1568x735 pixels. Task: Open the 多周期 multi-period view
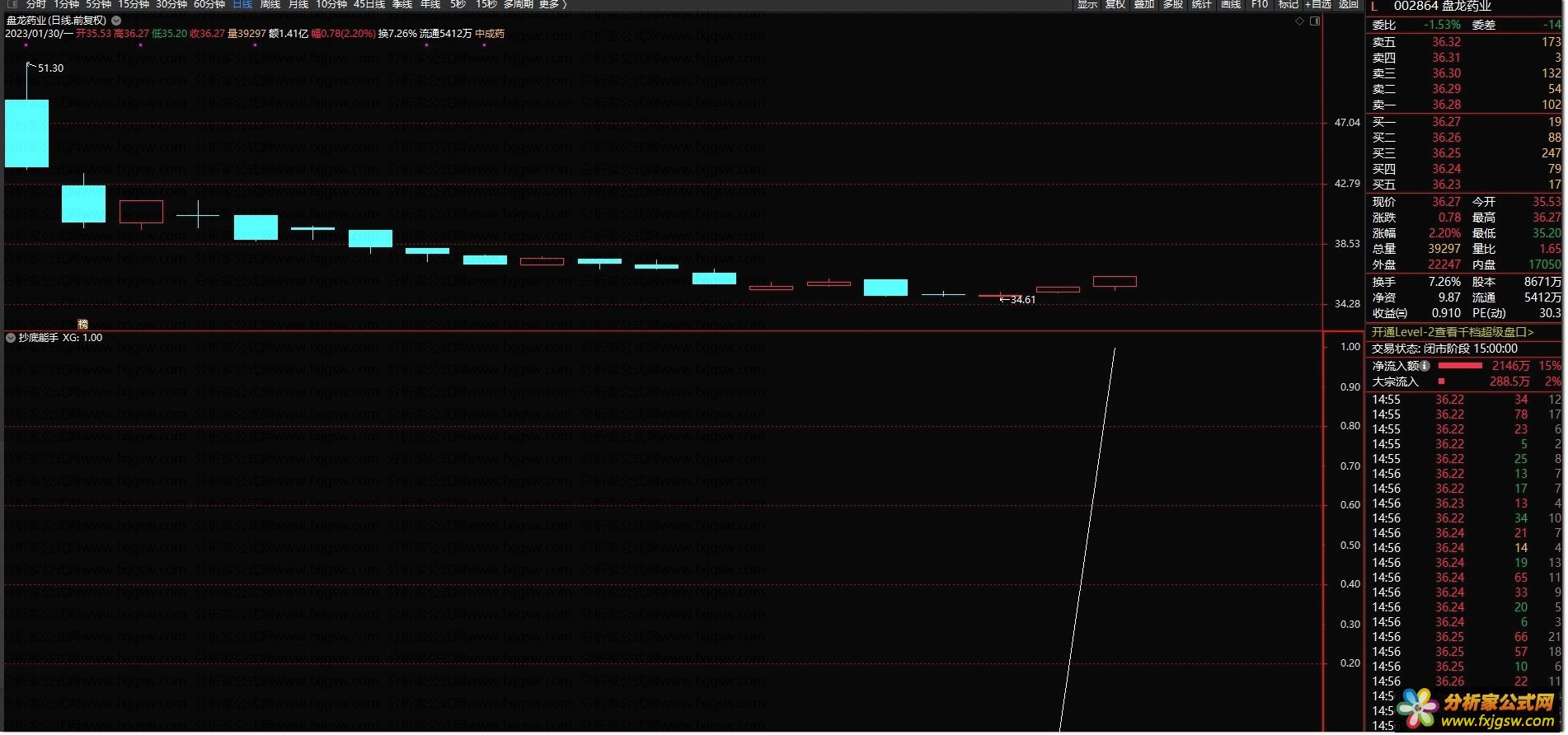pos(519,4)
